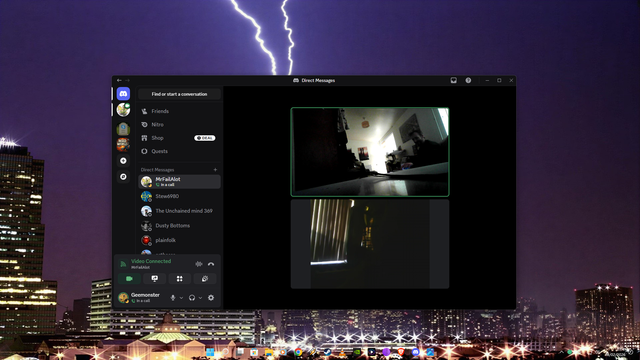Open Windows Start button in taskbar
The image size is (640, 360).
pyautogui.click(x=210, y=352)
